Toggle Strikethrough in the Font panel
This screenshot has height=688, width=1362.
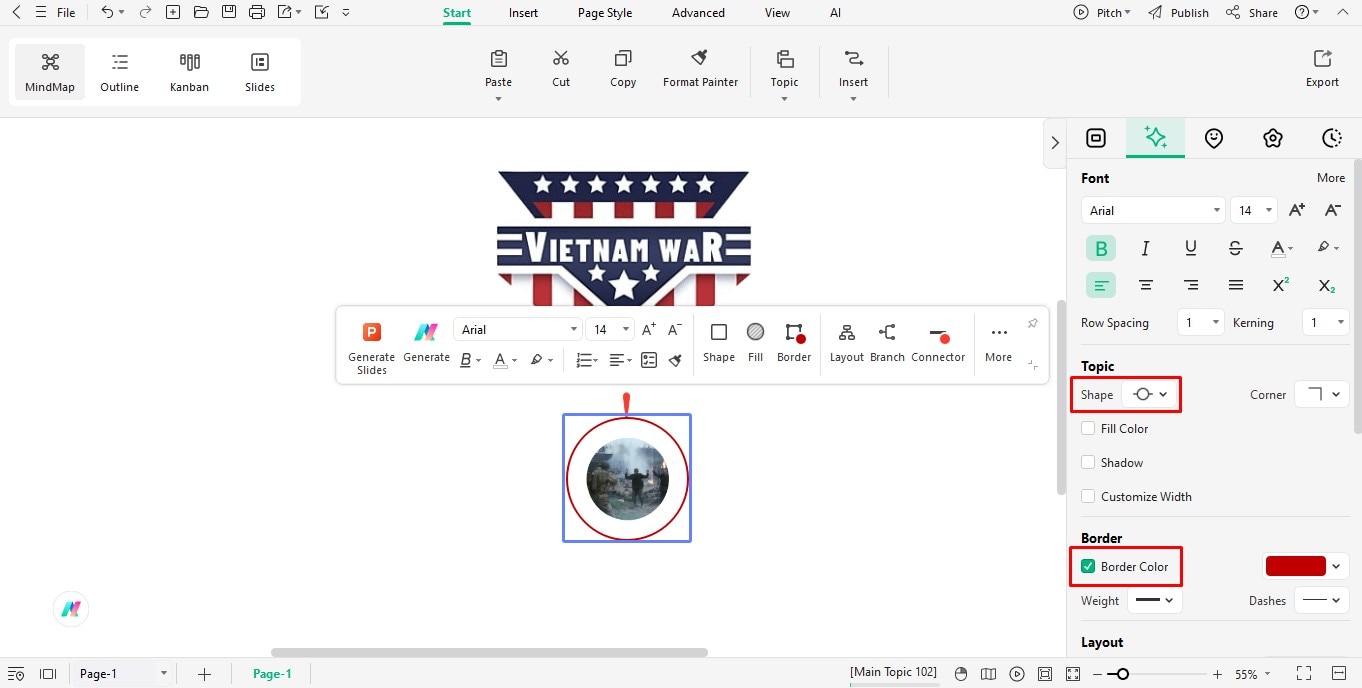[1236, 248]
